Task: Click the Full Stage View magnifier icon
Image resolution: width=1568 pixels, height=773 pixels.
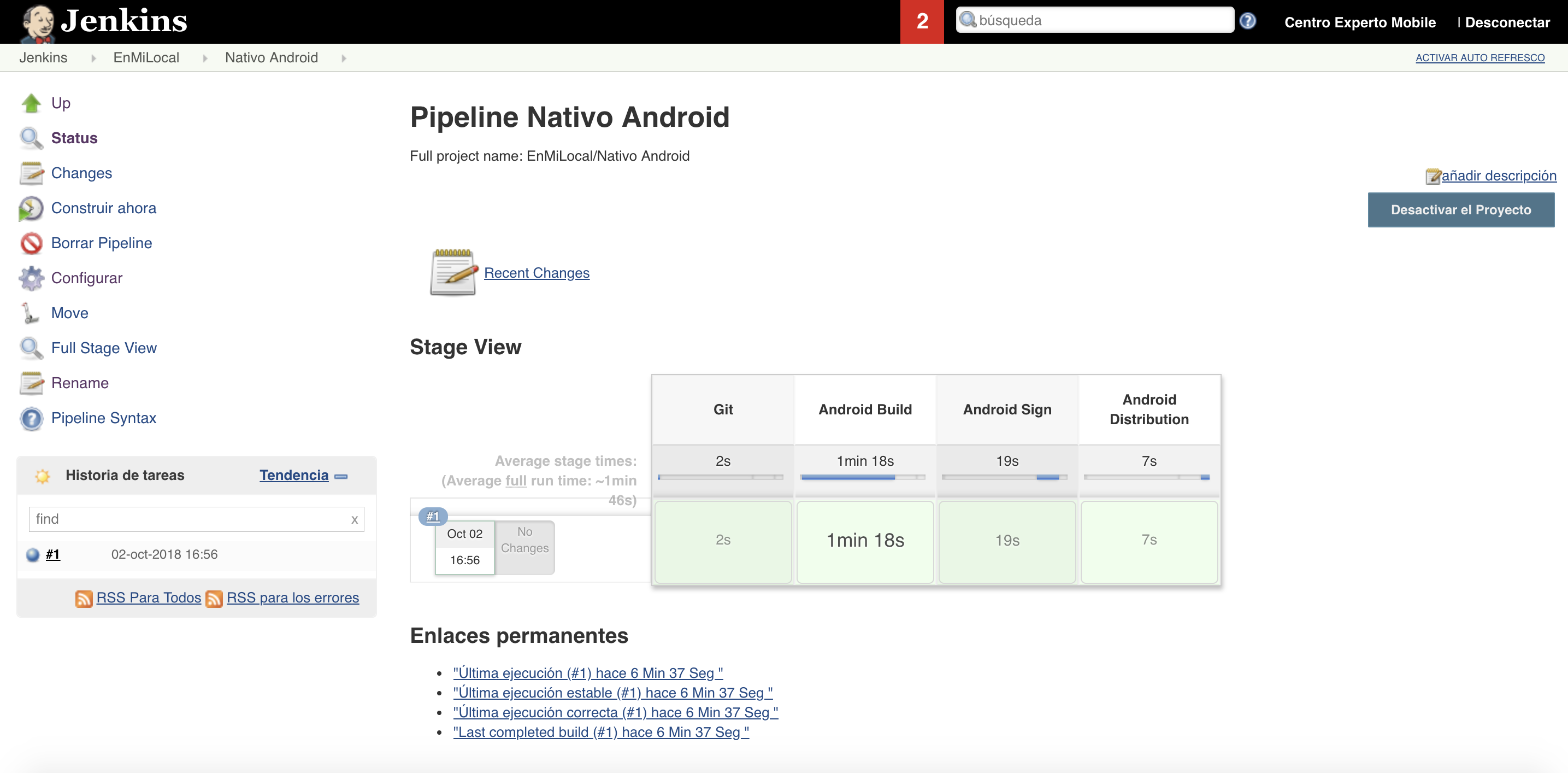Action: coord(31,348)
